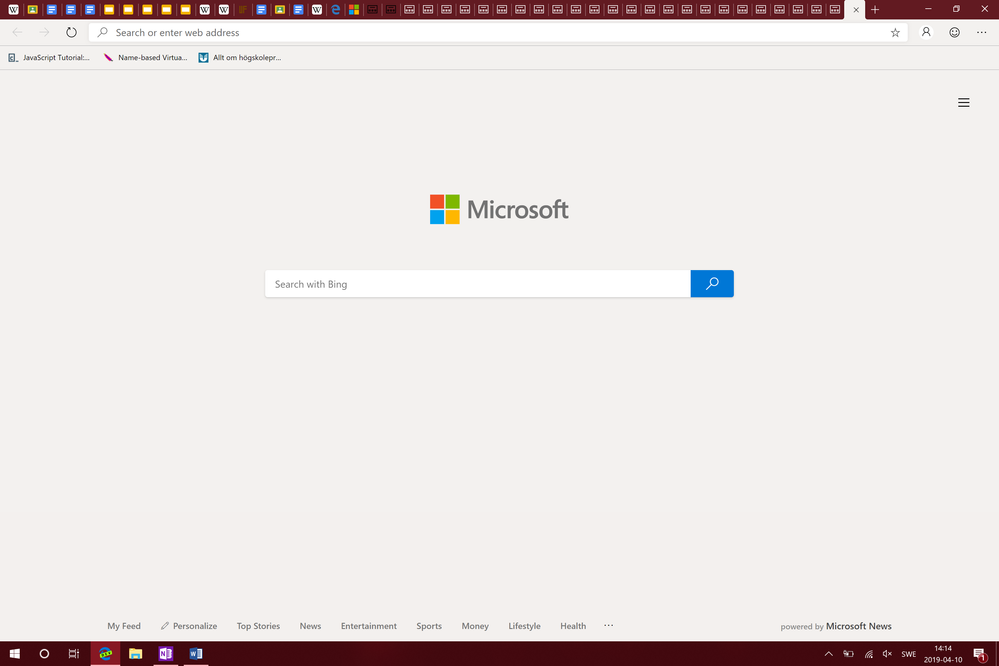Image resolution: width=999 pixels, height=666 pixels.
Task: Click Personalize with pencil icon
Action: pyautogui.click(x=189, y=626)
